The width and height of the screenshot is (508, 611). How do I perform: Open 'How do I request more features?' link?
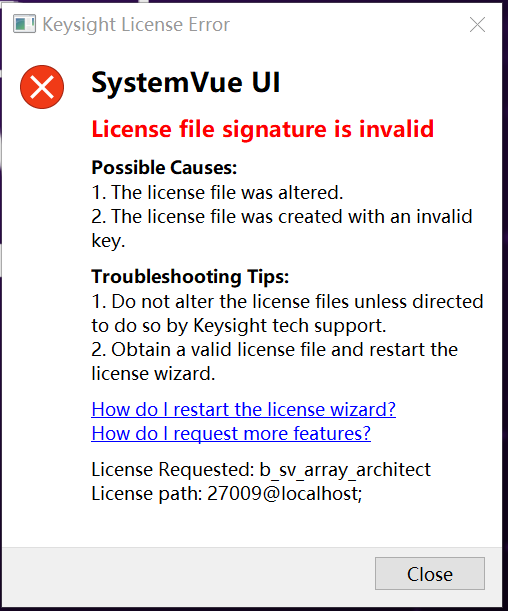pyautogui.click(x=231, y=433)
